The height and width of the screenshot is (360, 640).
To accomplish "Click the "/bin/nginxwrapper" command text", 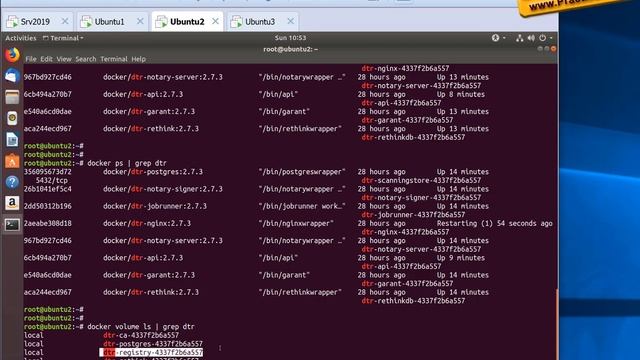I will click(296, 223).
